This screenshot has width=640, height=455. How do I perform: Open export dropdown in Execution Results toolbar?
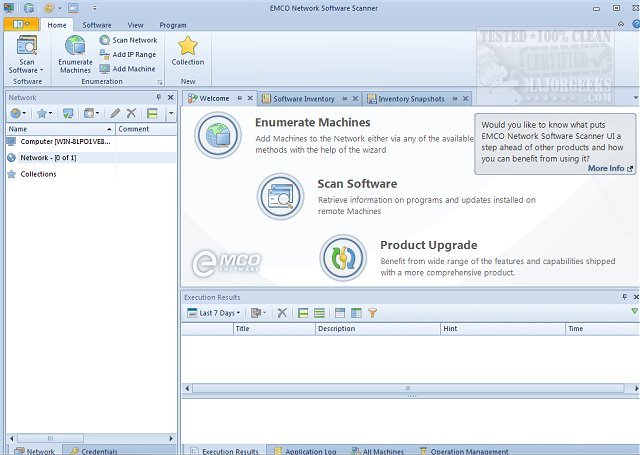tap(258, 313)
